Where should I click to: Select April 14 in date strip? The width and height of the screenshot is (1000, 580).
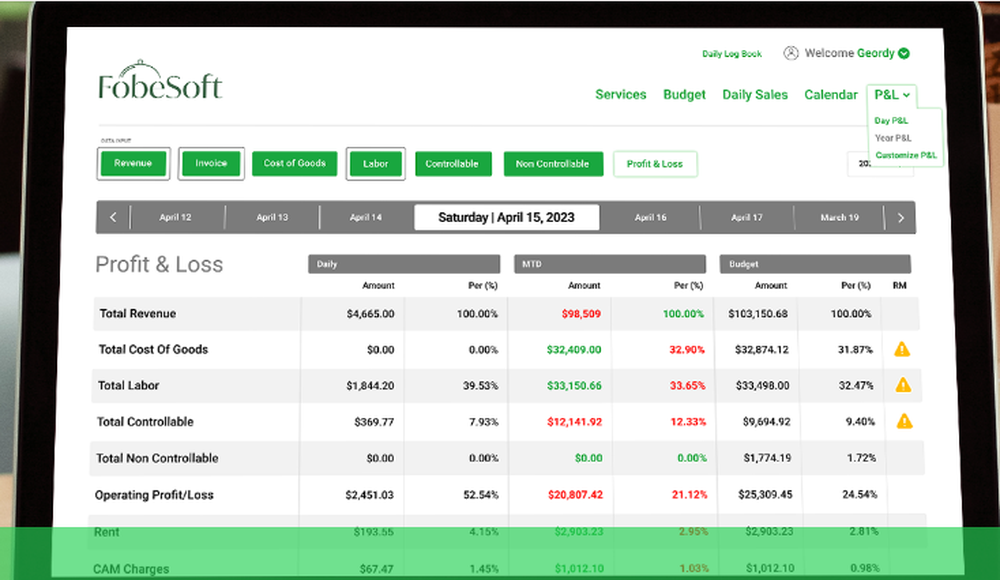(366, 217)
